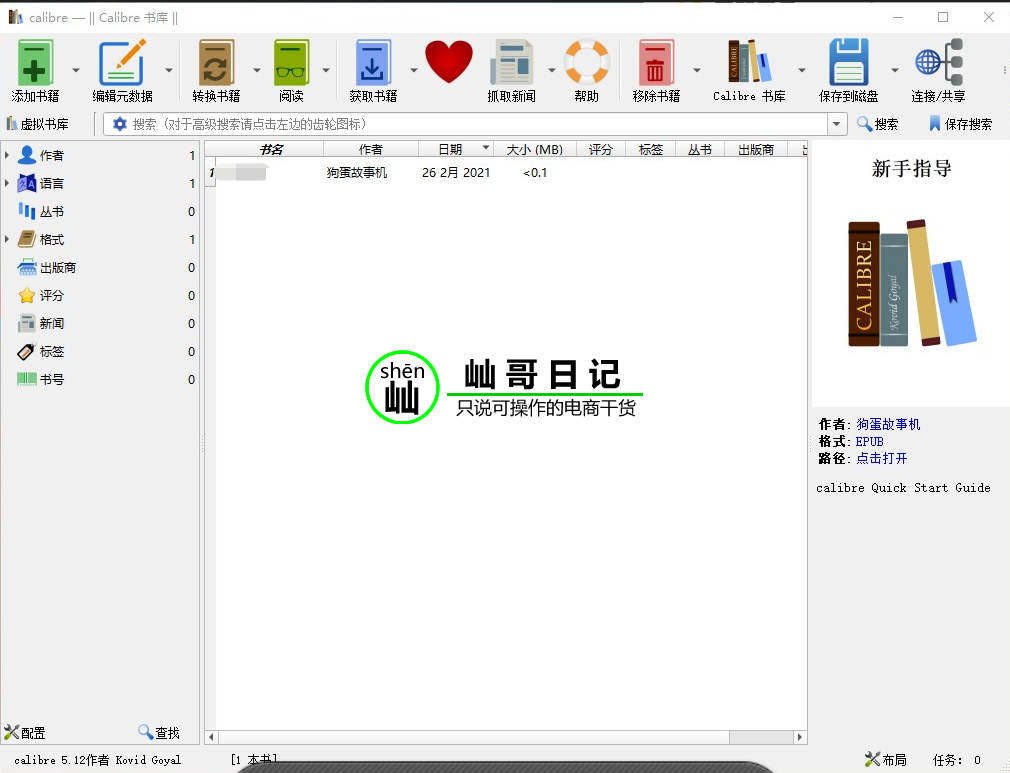Click the 点击打开 path link

coord(882,458)
